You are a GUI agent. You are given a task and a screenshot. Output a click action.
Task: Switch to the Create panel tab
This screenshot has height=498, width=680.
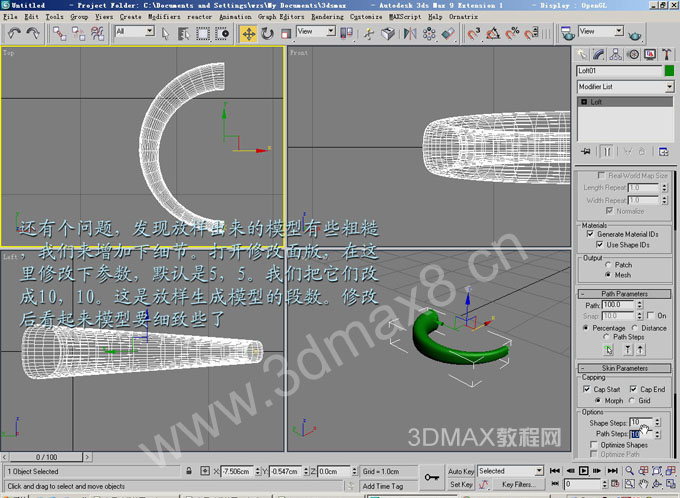[582, 55]
